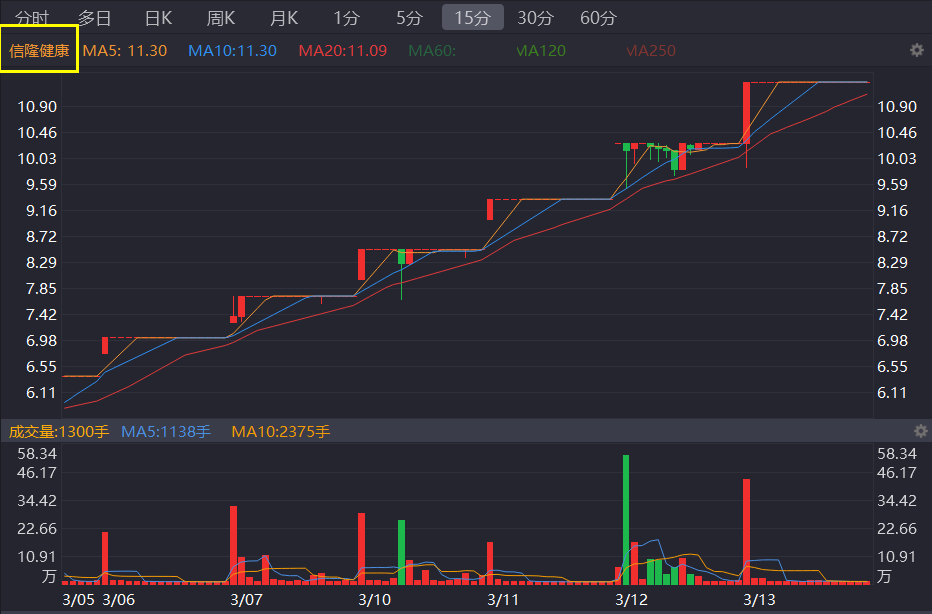932x614 pixels.
Task: Click the volume MA10:2375手 label
Action: point(281,432)
